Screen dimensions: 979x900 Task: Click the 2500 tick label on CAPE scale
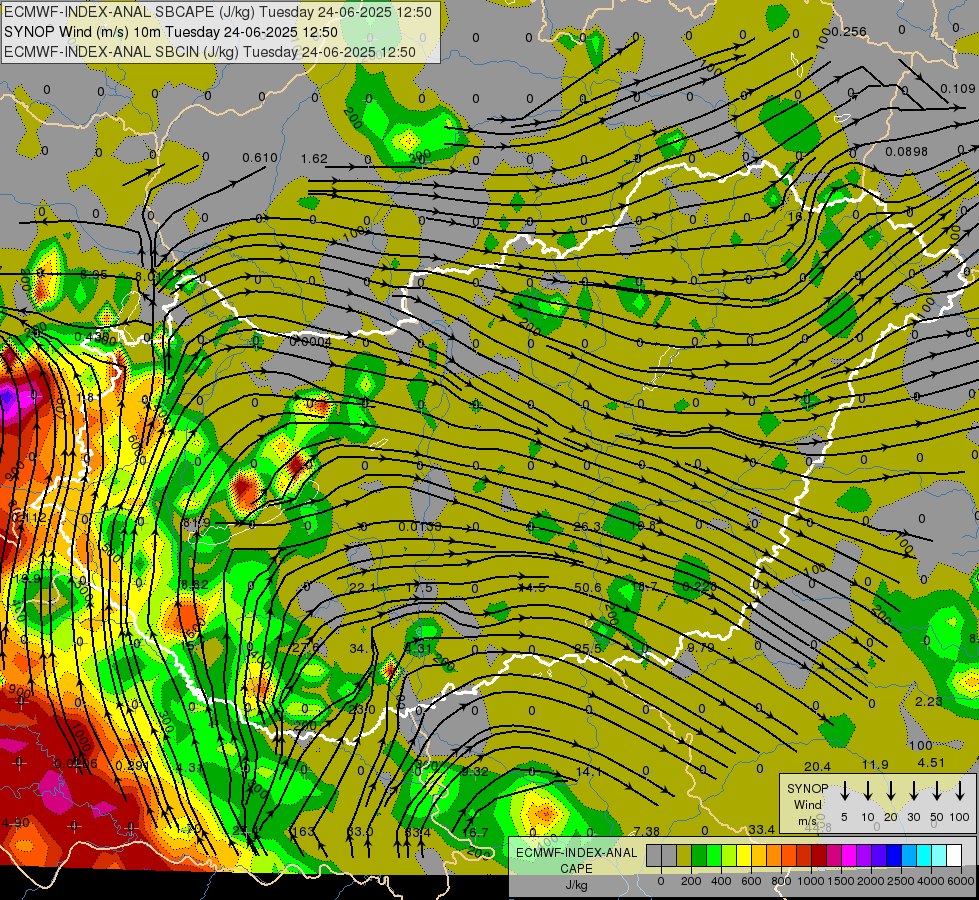click(902, 881)
